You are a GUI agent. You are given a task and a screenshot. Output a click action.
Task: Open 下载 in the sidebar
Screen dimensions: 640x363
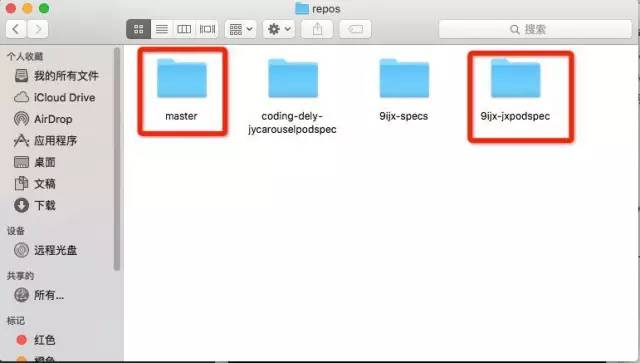click(x=35, y=205)
